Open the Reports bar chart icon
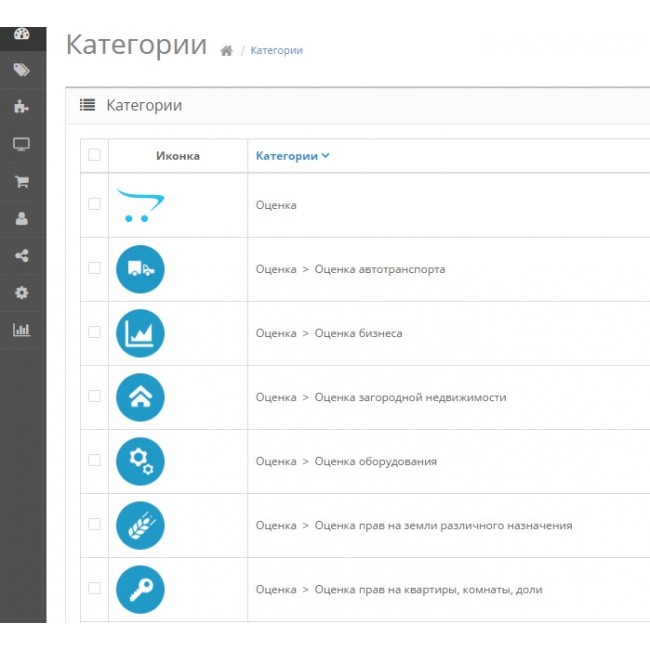The width and height of the screenshot is (650, 650). [x=21, y=330]
